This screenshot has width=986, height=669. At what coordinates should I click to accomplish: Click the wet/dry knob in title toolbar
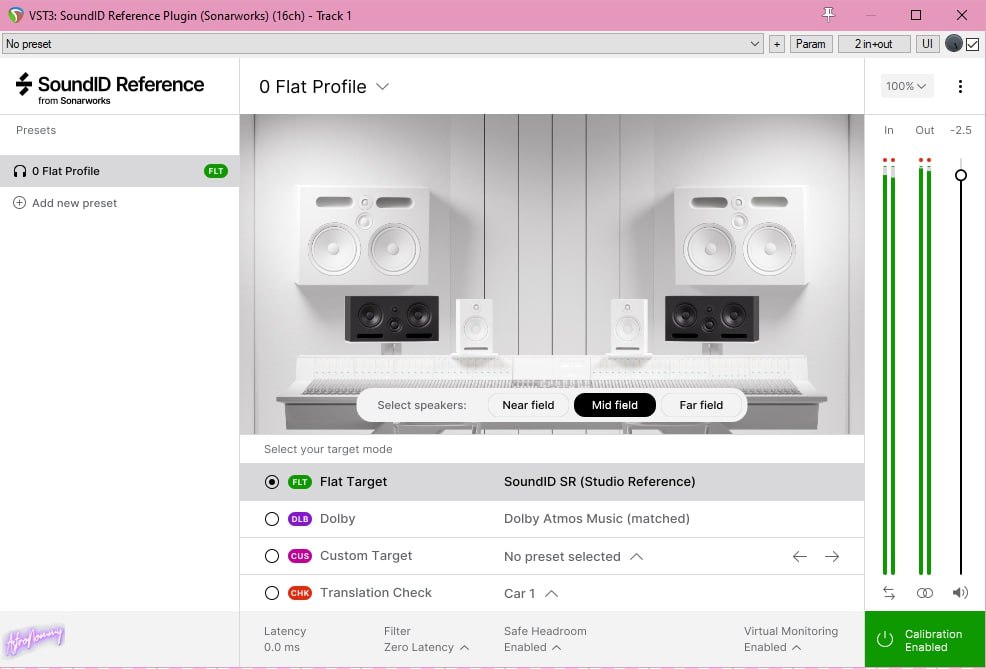tap(953, 43)
